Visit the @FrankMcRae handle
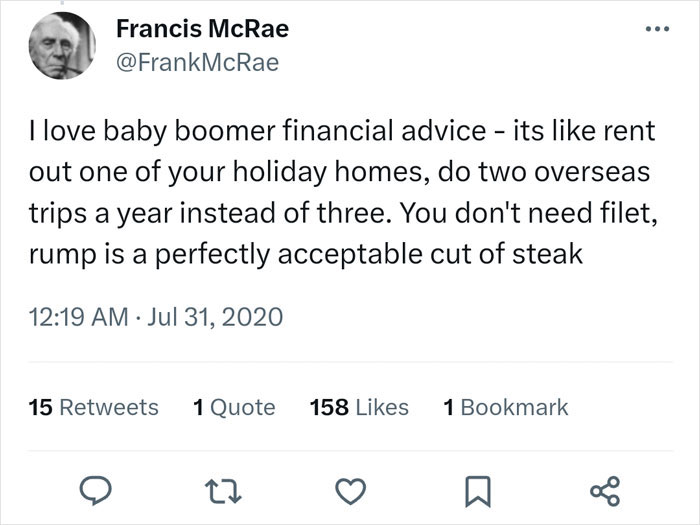The image size is (700, 525). coord(197,62)
